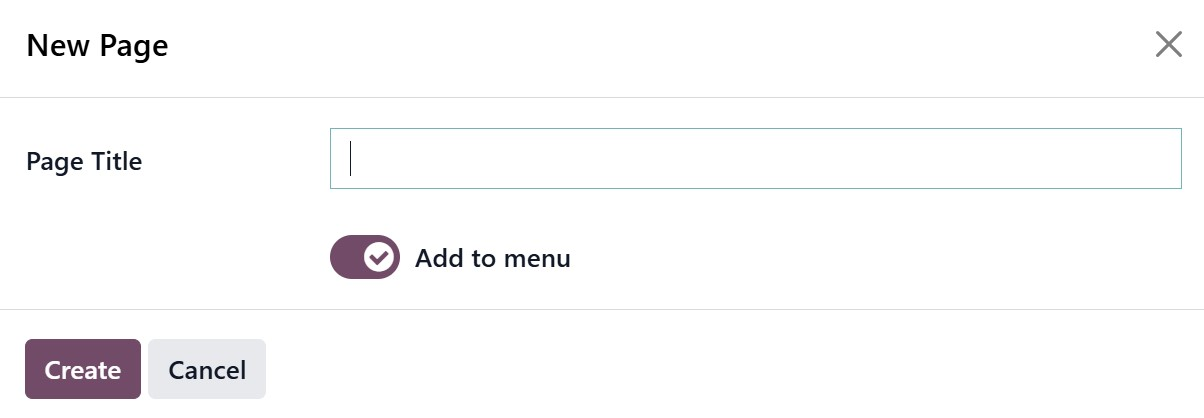Focus the Page Title text field
Screen dimensions: 1204x418
(x=755, y=158)
